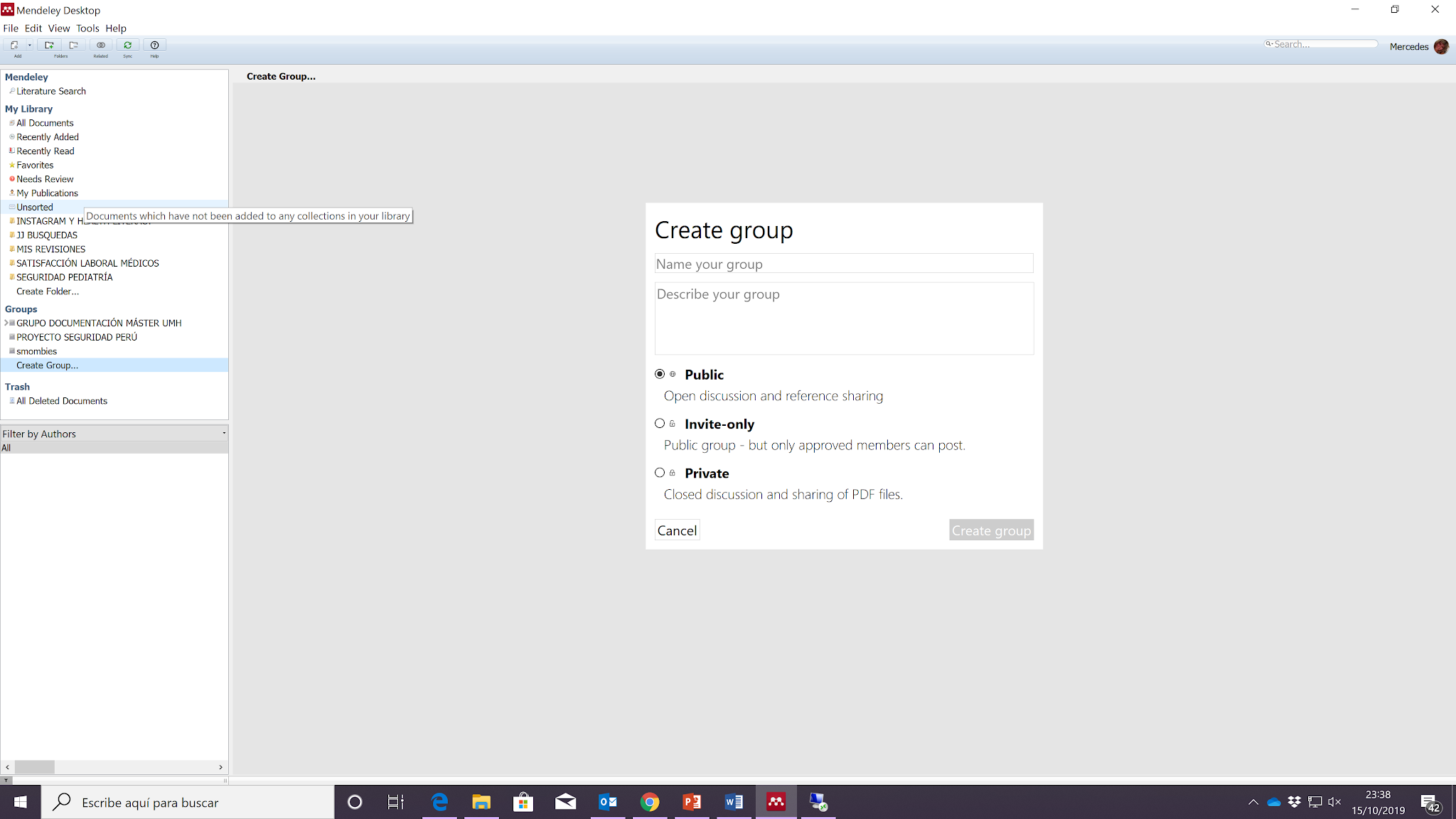1456x819 pixels.
Task: Click the remove folder toolbar icon
Action: tap(73, 45)
